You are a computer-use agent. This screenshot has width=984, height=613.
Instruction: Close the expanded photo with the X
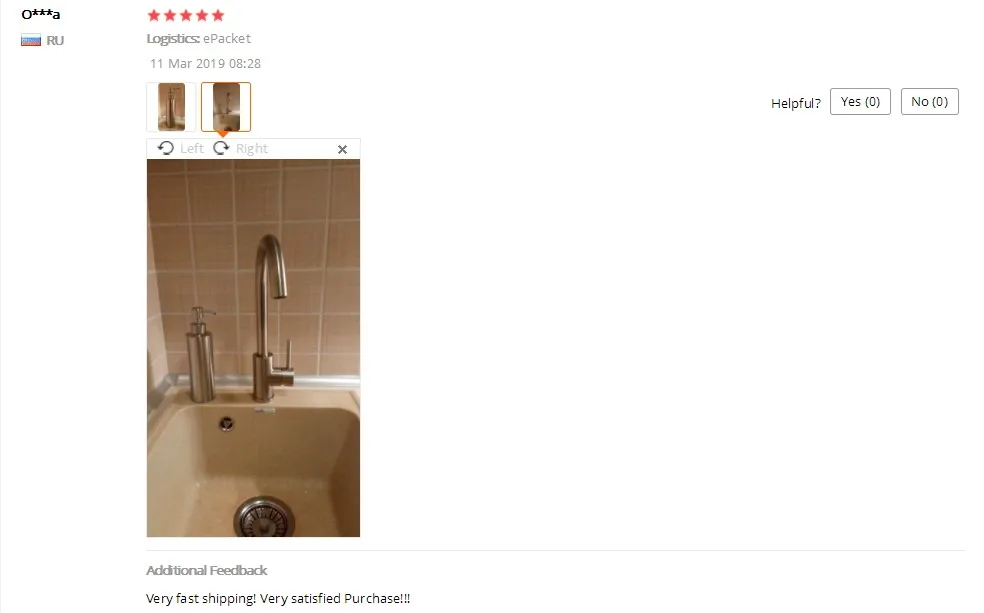[342, 149]
